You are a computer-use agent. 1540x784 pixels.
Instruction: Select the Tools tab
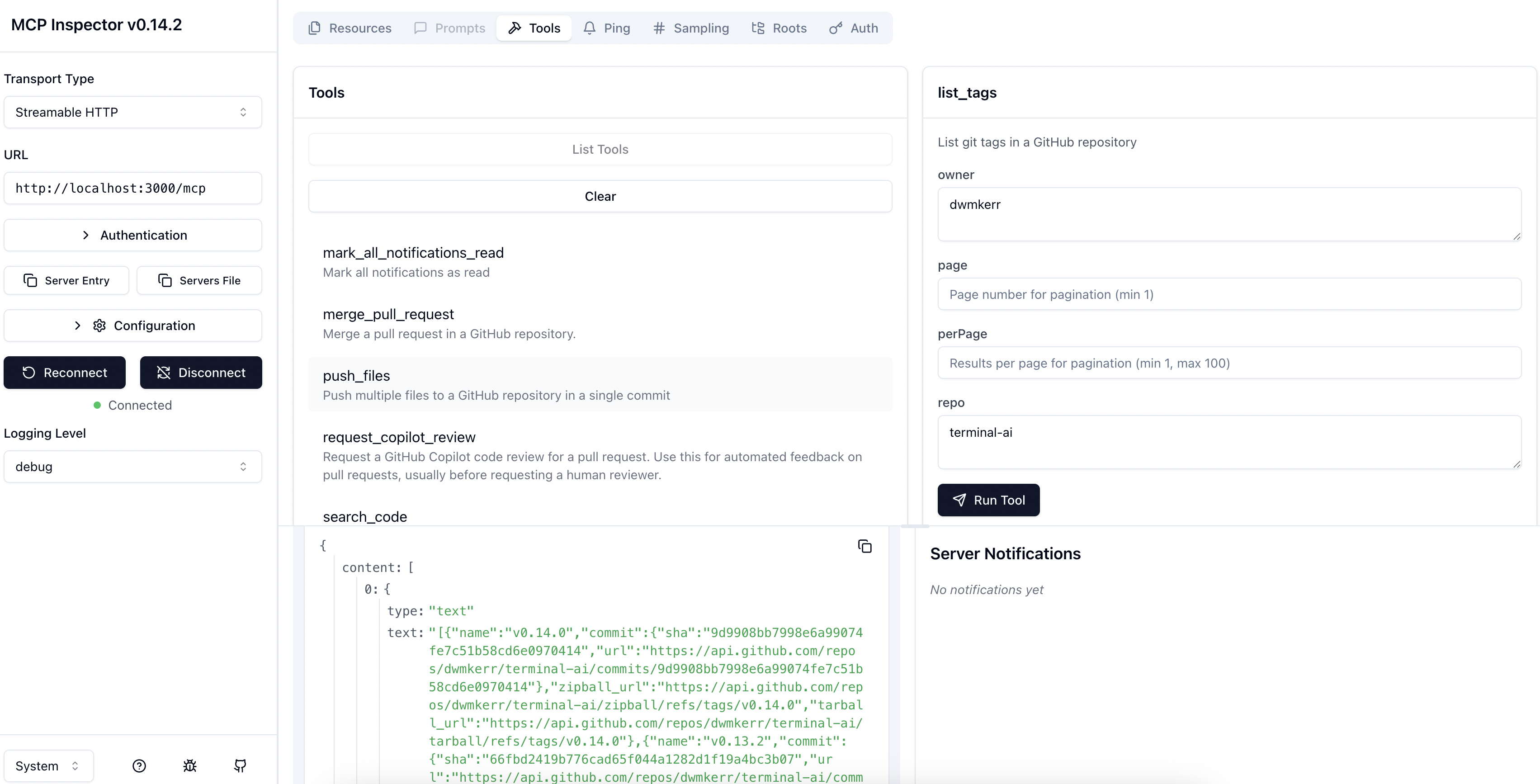[x=534, y=28]
